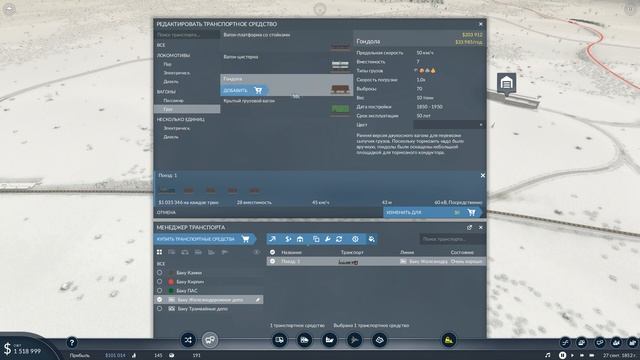Open vehicle manager bus icon in bottom bar

pyautogui.click(x=210, y=340)
